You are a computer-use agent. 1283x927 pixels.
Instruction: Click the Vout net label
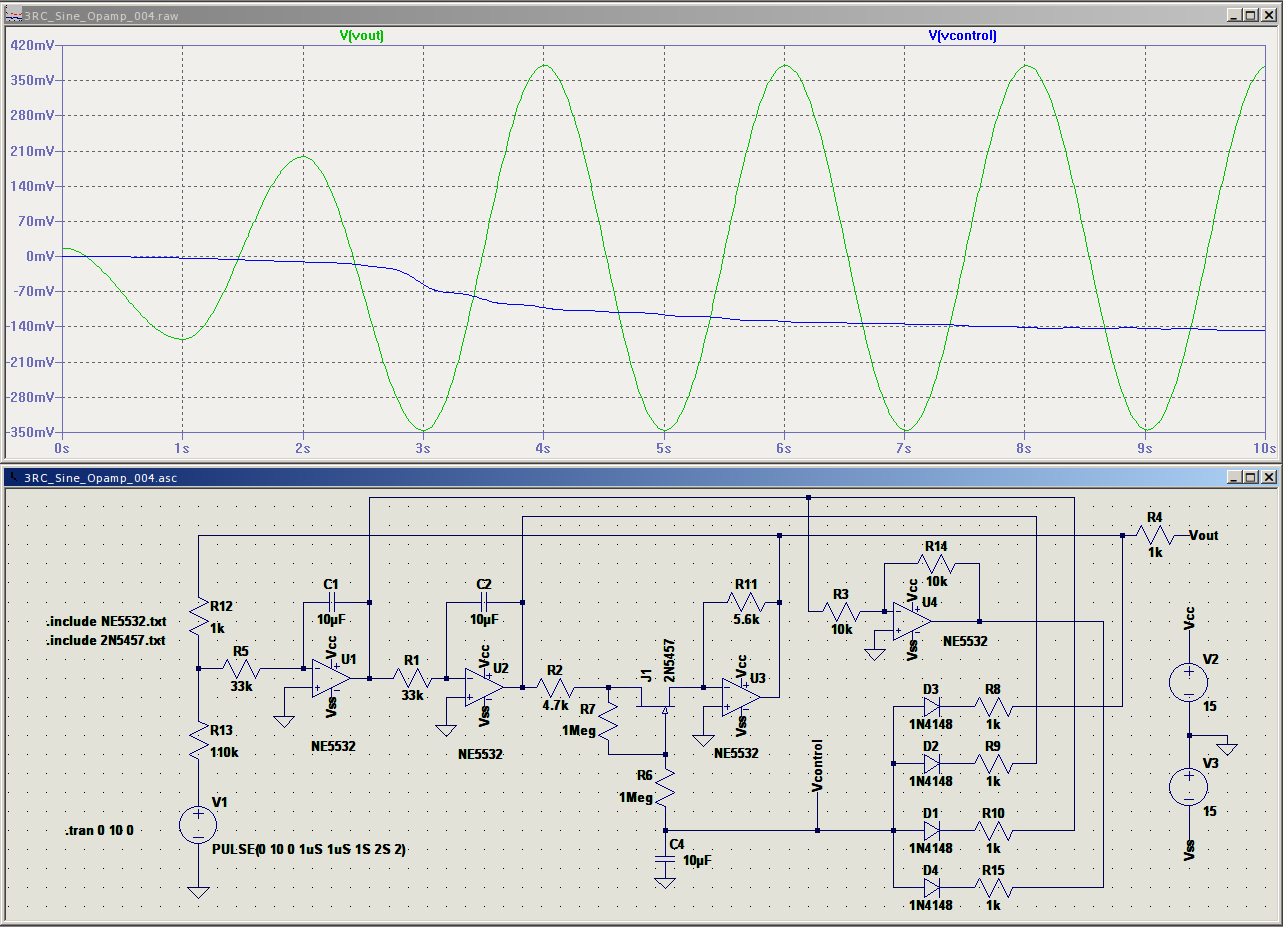[1204, 535]
